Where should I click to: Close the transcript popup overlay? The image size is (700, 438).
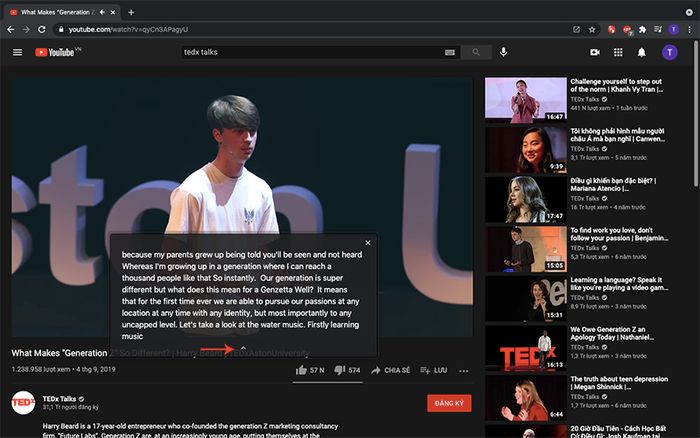(x=368, y=243)
